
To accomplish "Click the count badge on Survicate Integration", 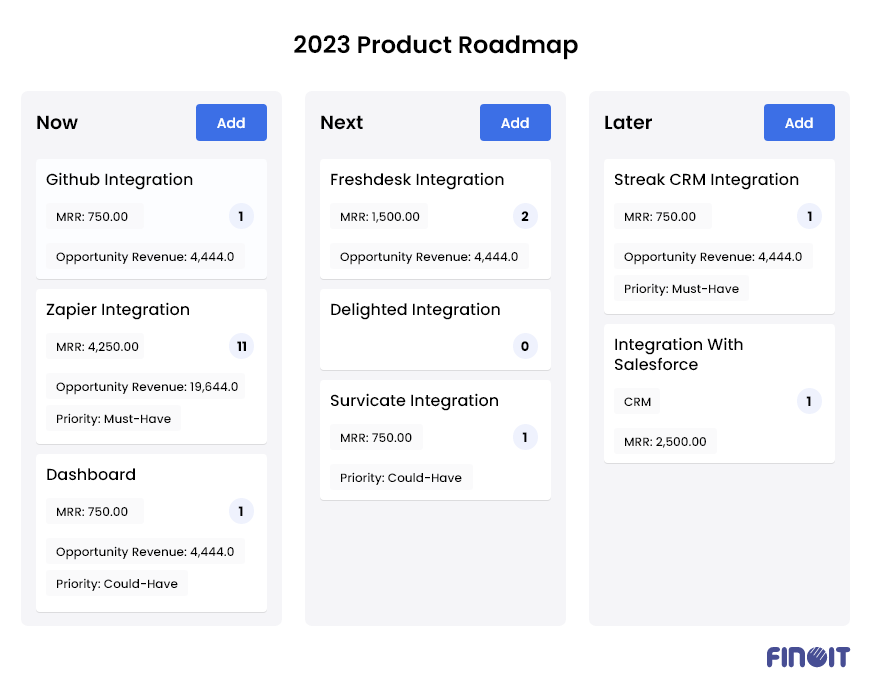I will [x=525, y=436].
